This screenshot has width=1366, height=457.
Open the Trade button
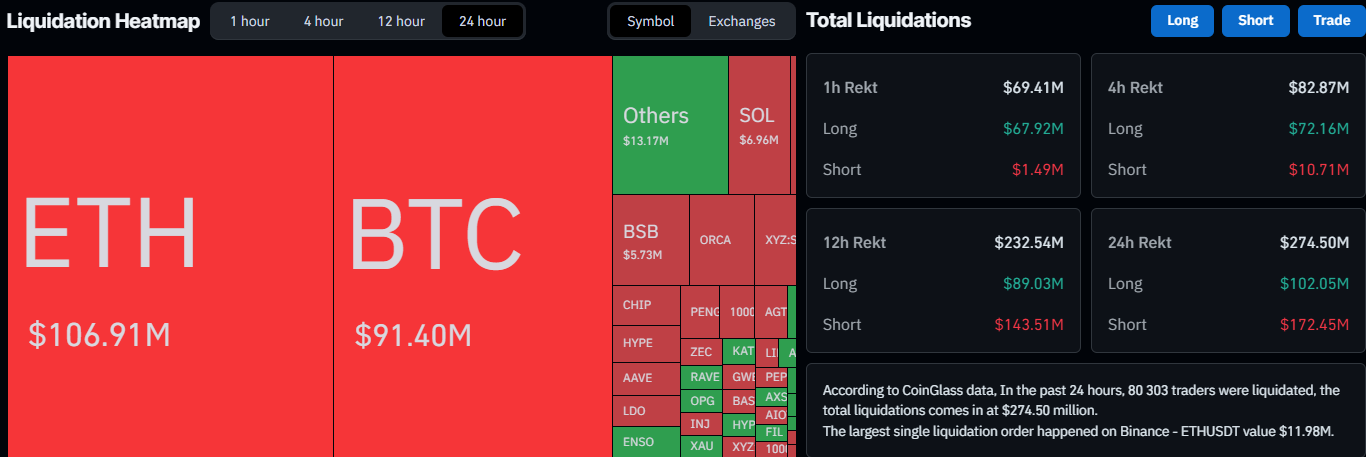tap(1331, 21)
